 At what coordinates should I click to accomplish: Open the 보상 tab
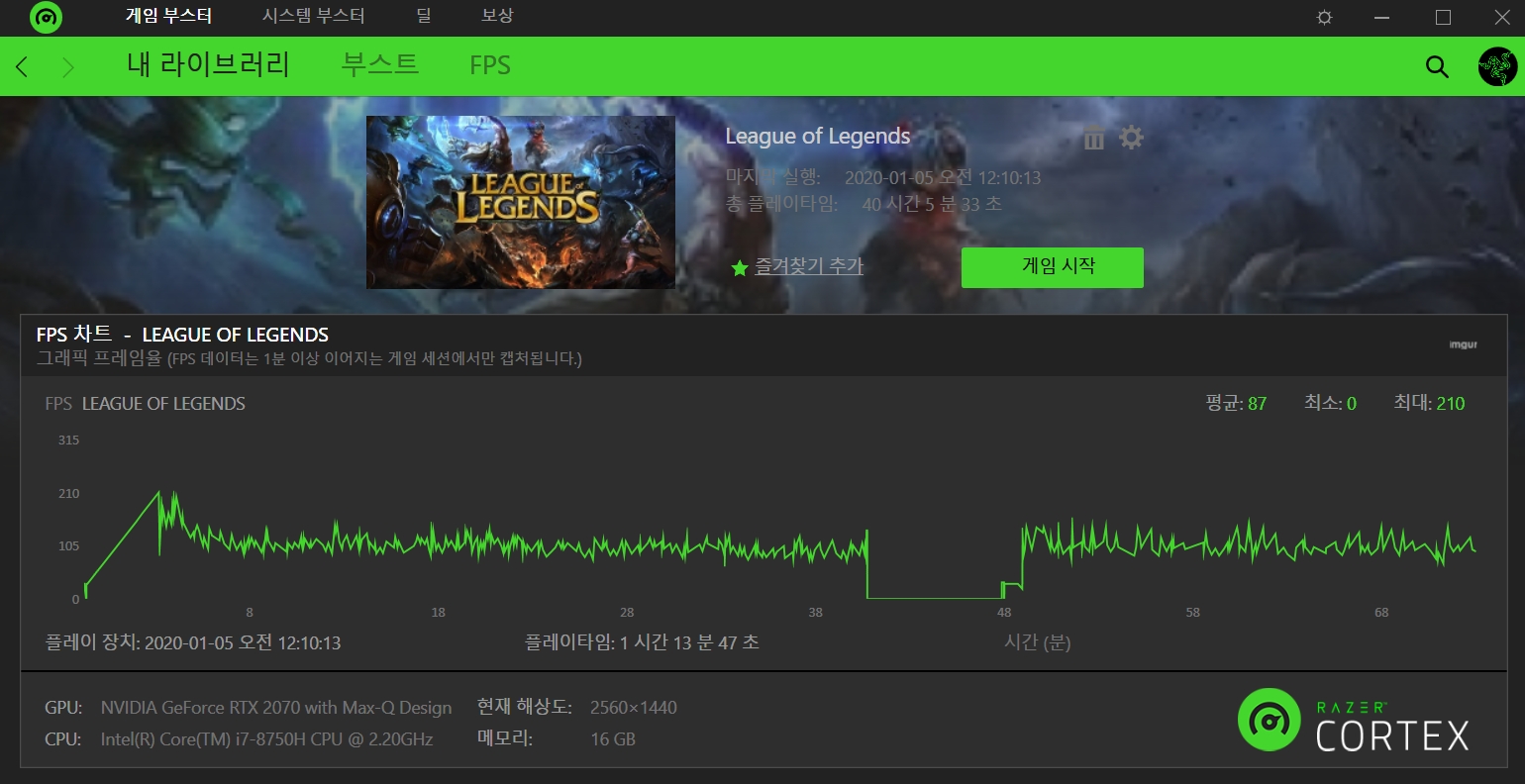coord(497,16)
